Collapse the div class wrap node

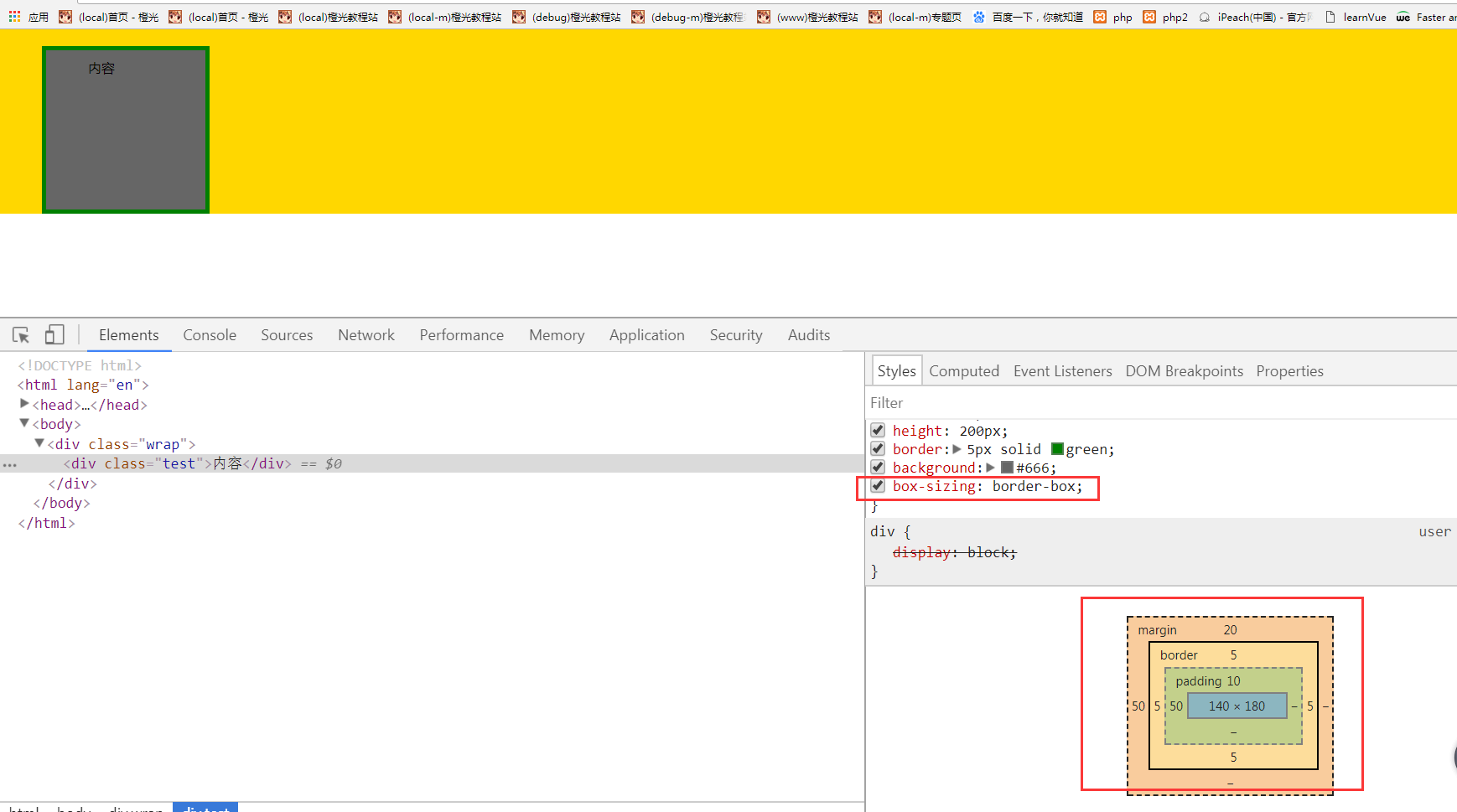pyautogui.click(x=39, y=443)
